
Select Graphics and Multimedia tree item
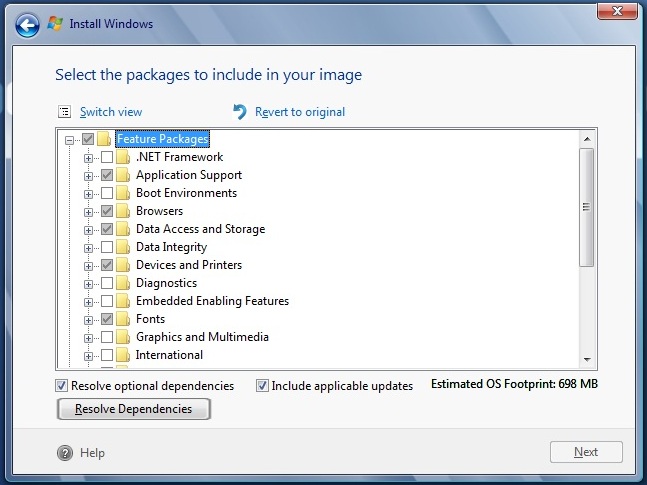coord(202,337)
